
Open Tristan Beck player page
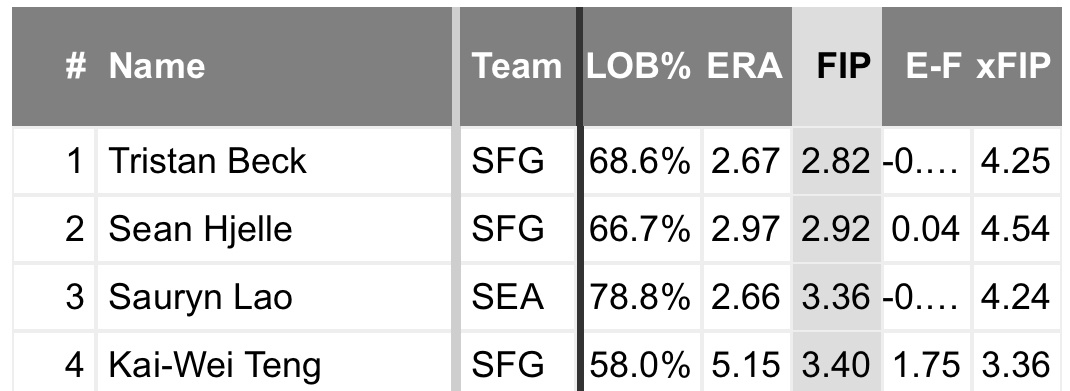[207, 162]
